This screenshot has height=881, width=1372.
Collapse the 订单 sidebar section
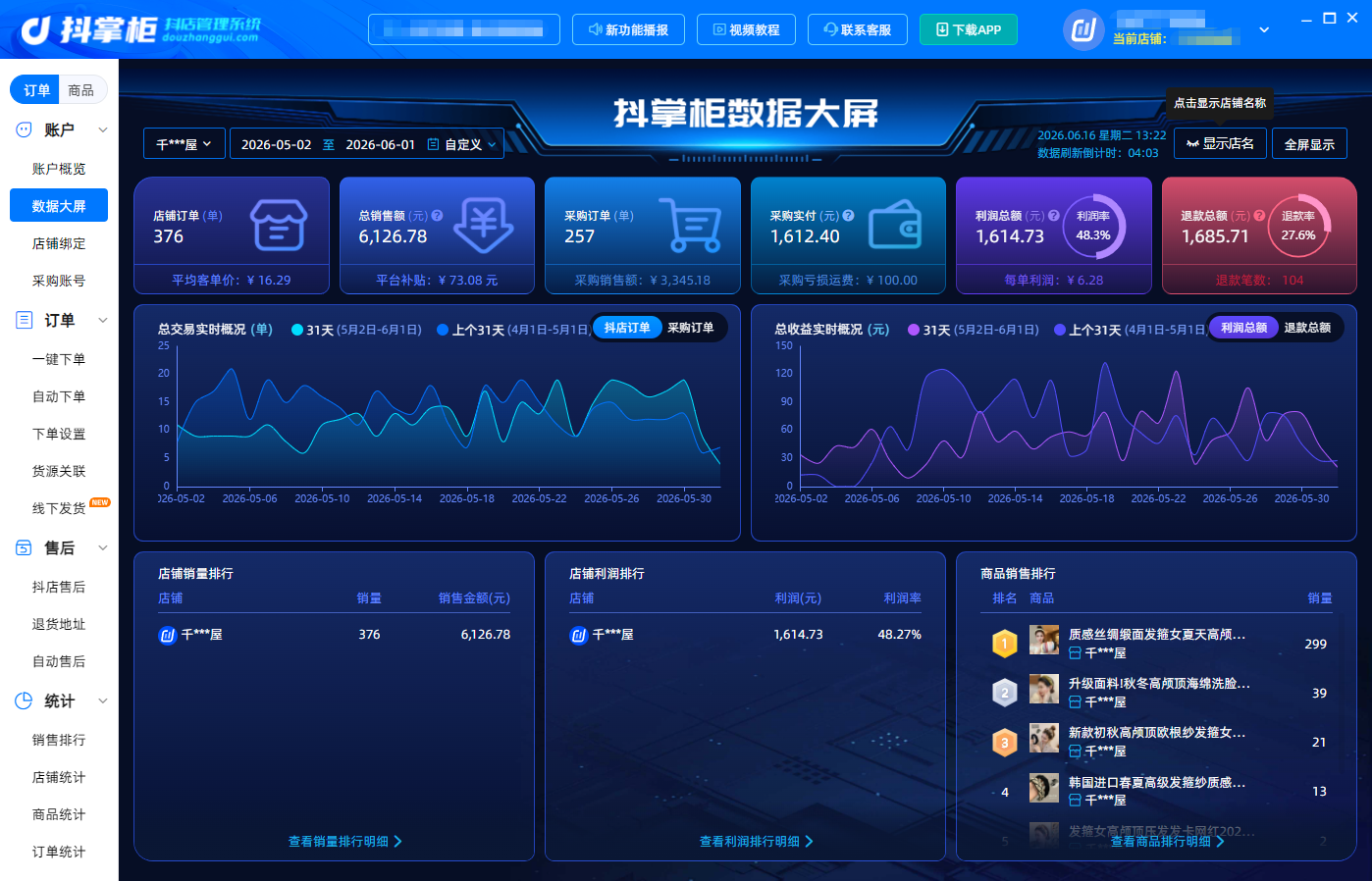(x=103, y=320)
